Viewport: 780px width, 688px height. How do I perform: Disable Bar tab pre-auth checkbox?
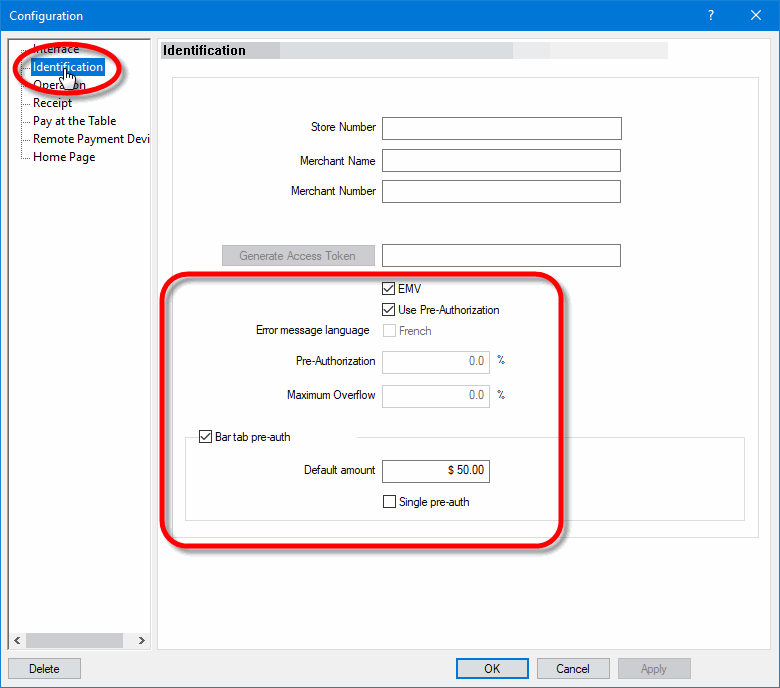[206, 437]
